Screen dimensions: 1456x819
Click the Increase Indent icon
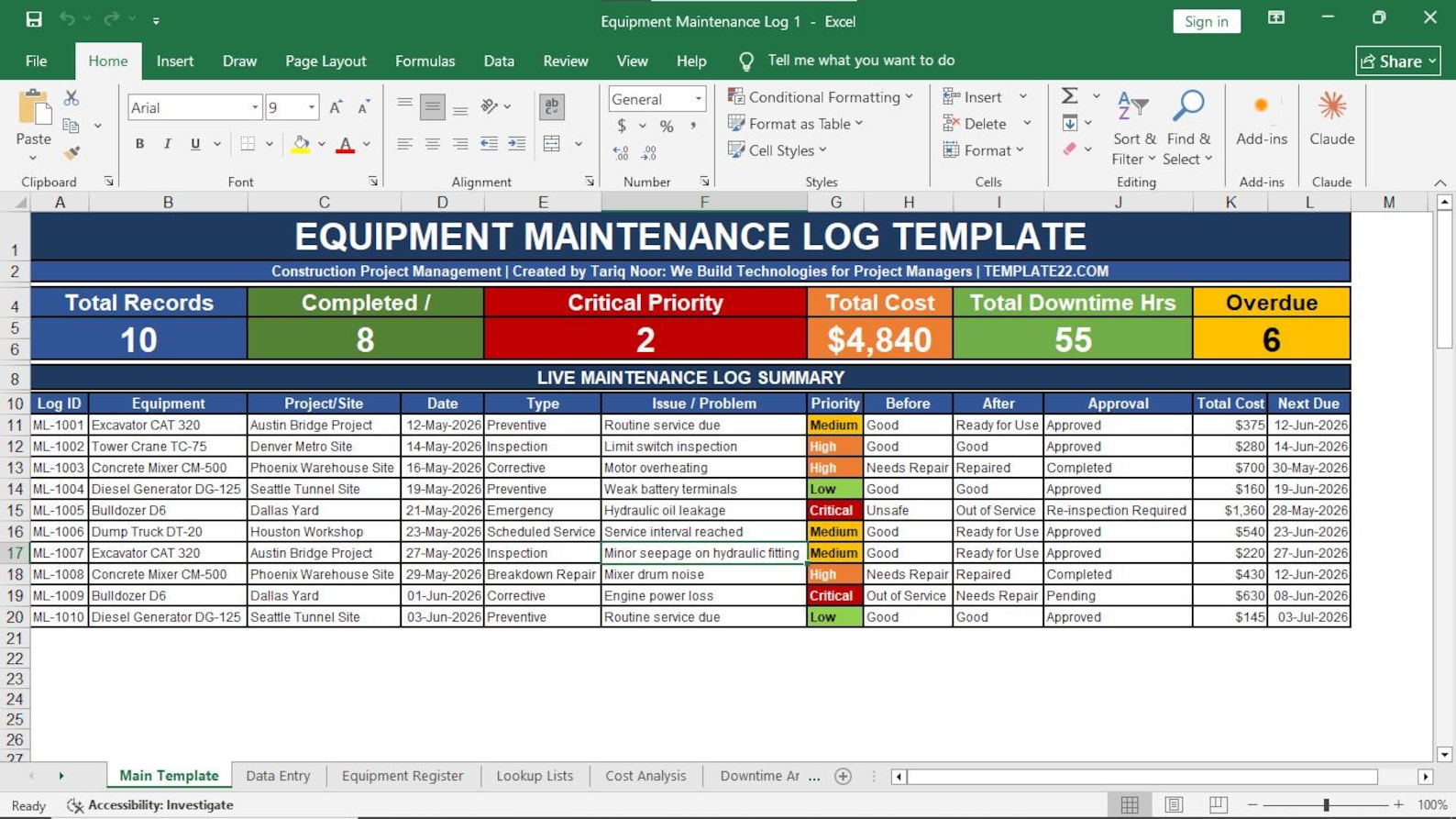coord(517,144)
